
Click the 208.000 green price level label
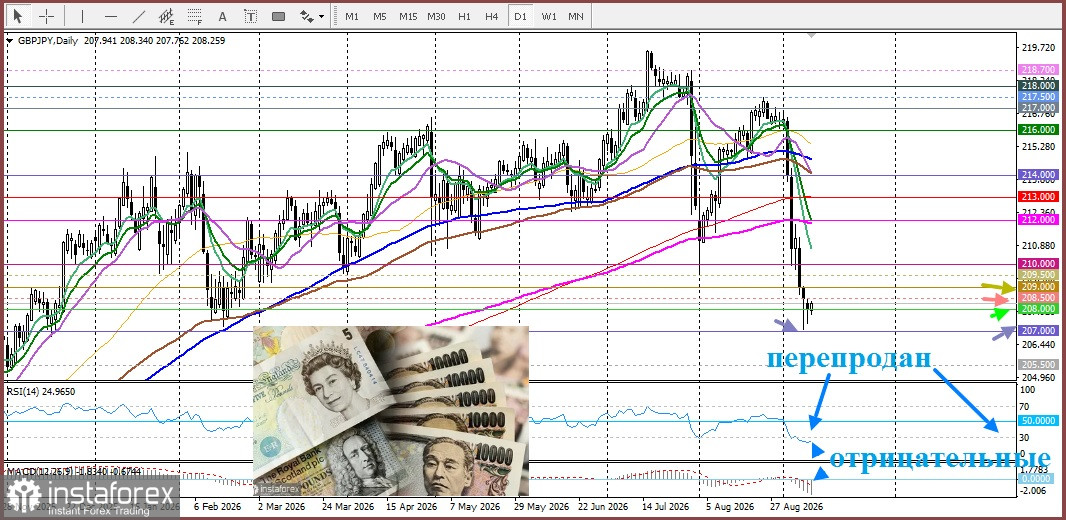pyautogui.click(x=1038, y=309)
